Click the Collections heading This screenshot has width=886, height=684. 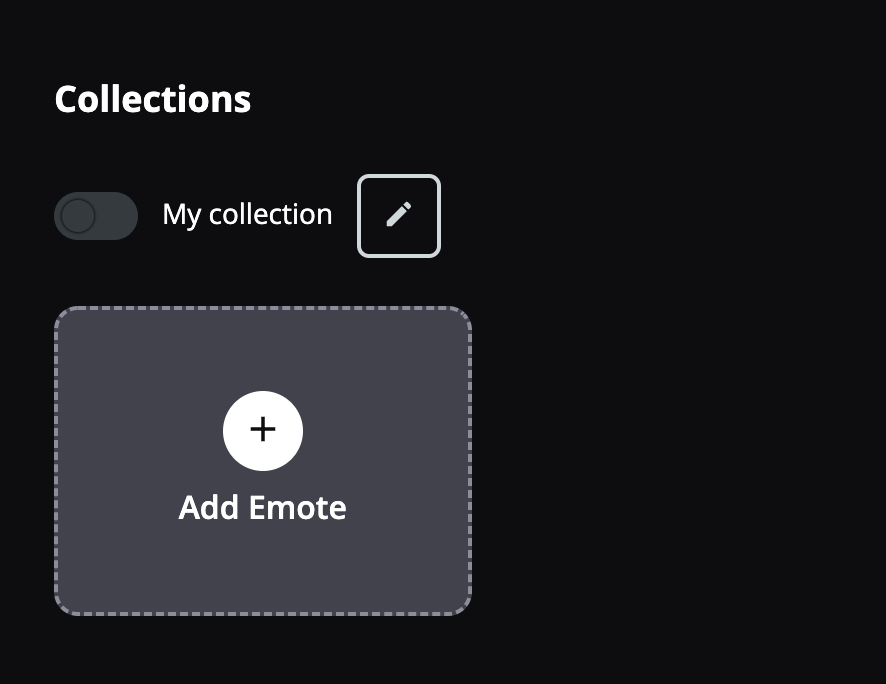pos(153,99)
